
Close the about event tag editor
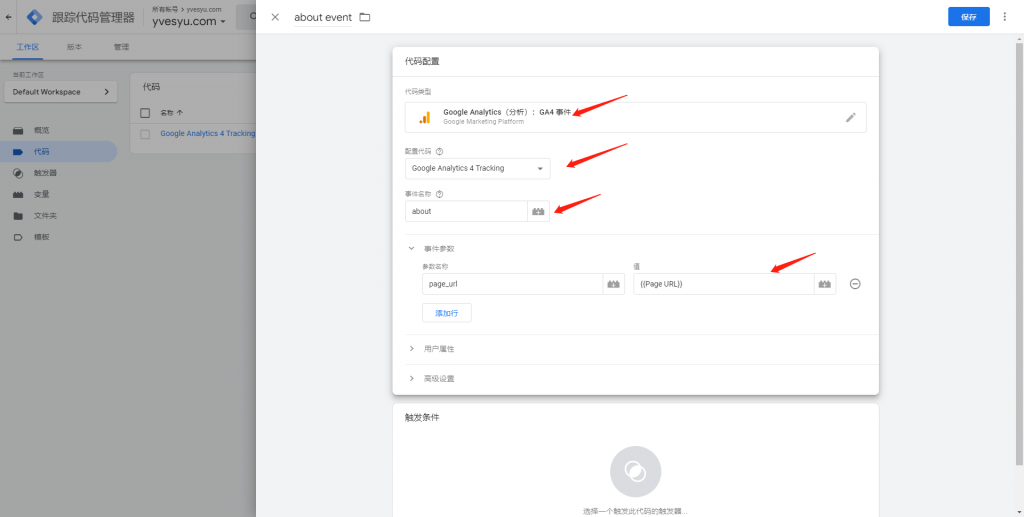click(x=275, y=17)
